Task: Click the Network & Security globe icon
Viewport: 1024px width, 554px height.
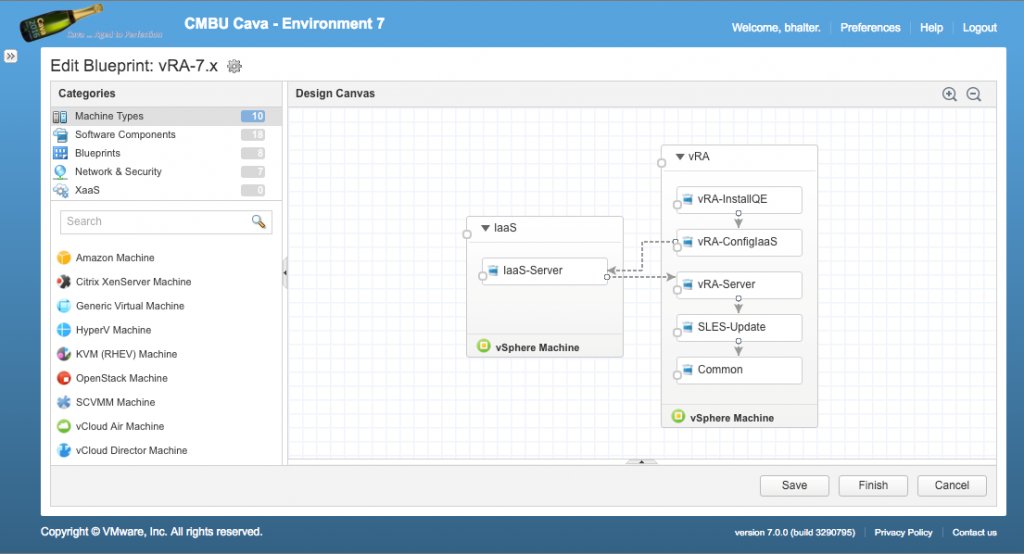Action: (60, 171)
